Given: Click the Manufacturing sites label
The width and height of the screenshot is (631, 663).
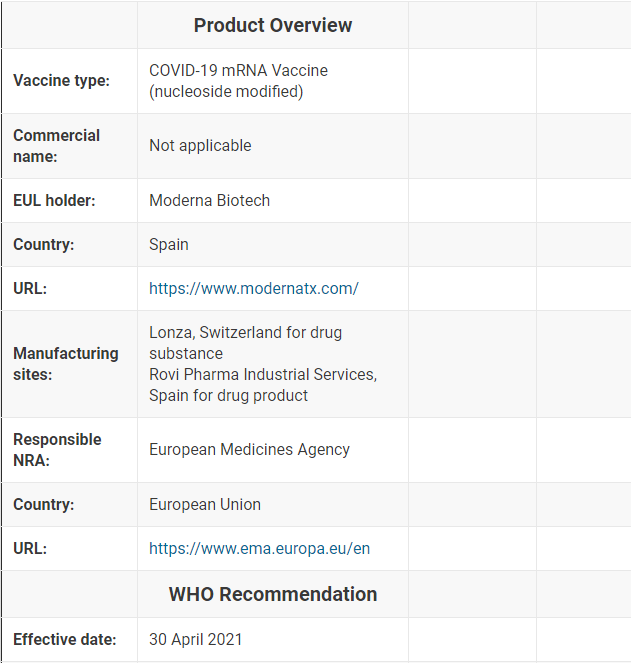Looking at the screenshot, I should (66, 364).
